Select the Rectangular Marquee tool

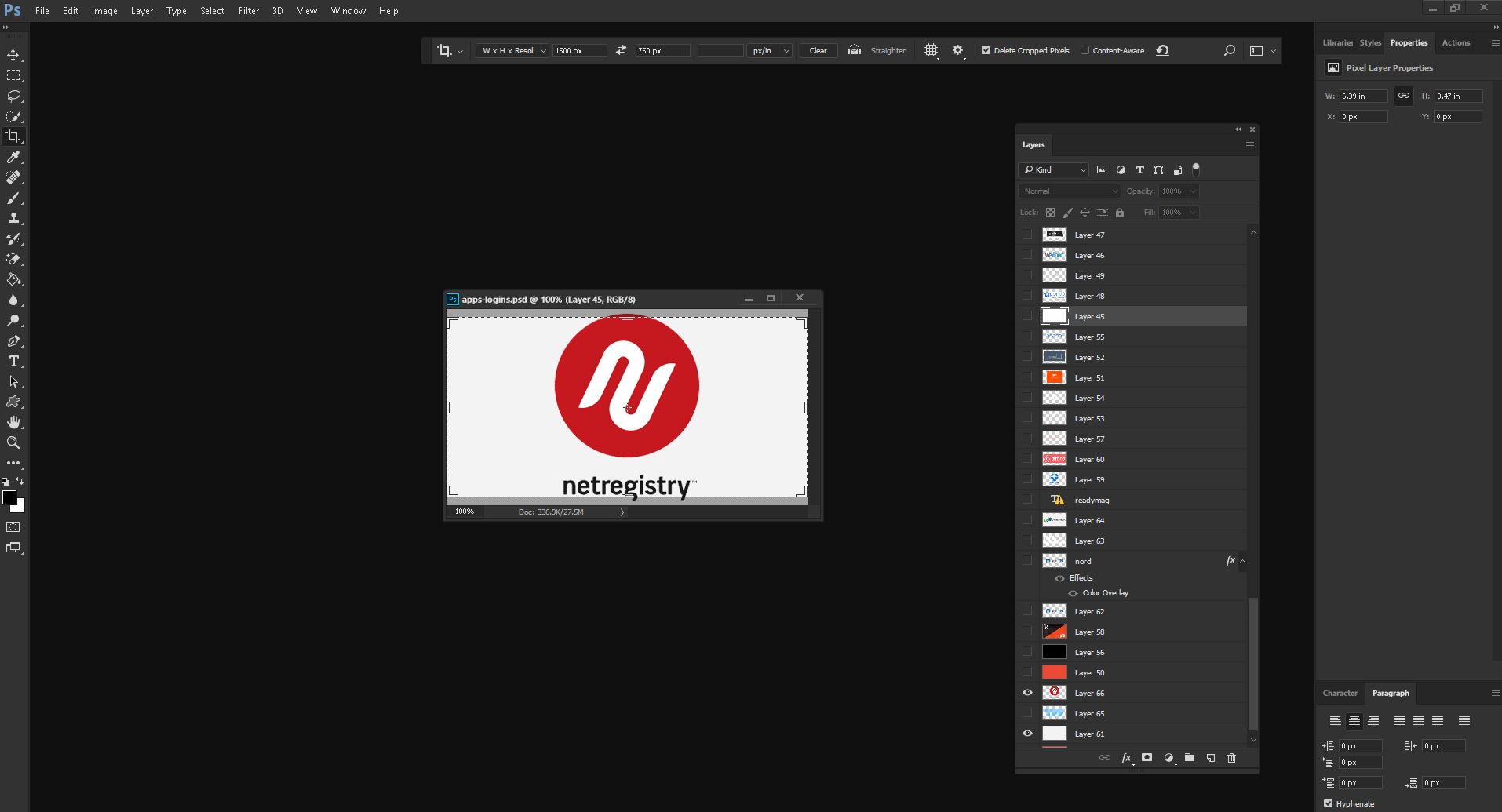point(13,75)
